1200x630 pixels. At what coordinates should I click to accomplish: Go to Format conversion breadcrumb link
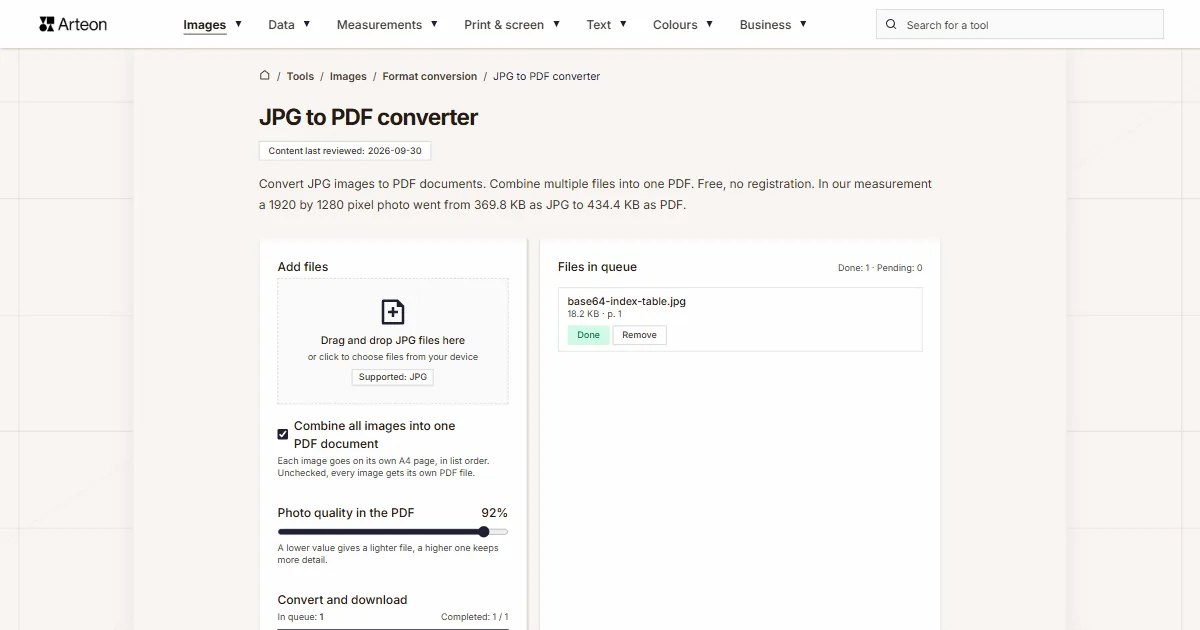pos(430,76)
